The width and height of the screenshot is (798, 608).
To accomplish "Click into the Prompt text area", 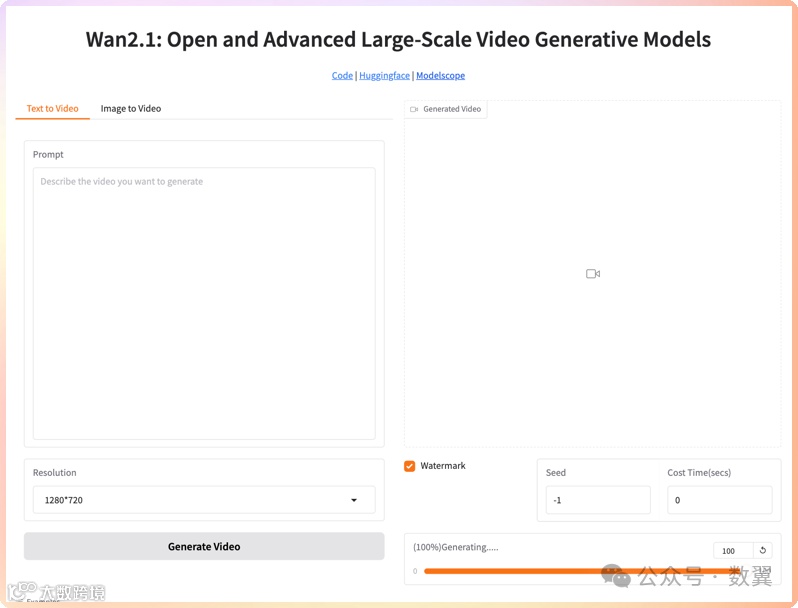I will [204, 303].
